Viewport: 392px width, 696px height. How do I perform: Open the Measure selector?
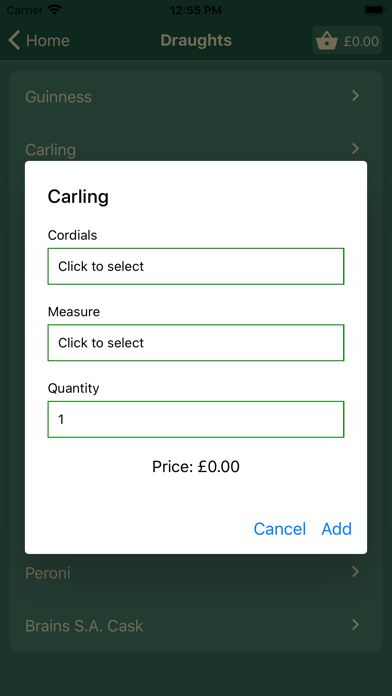tap(196, 343)
